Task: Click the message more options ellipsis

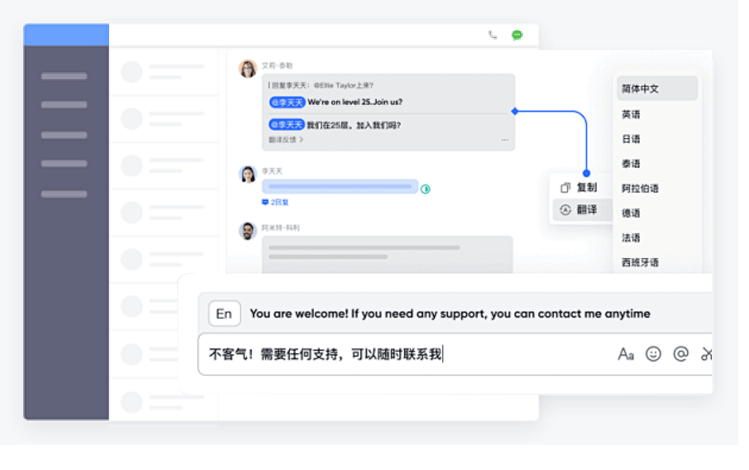Action: tap(504, 140)
